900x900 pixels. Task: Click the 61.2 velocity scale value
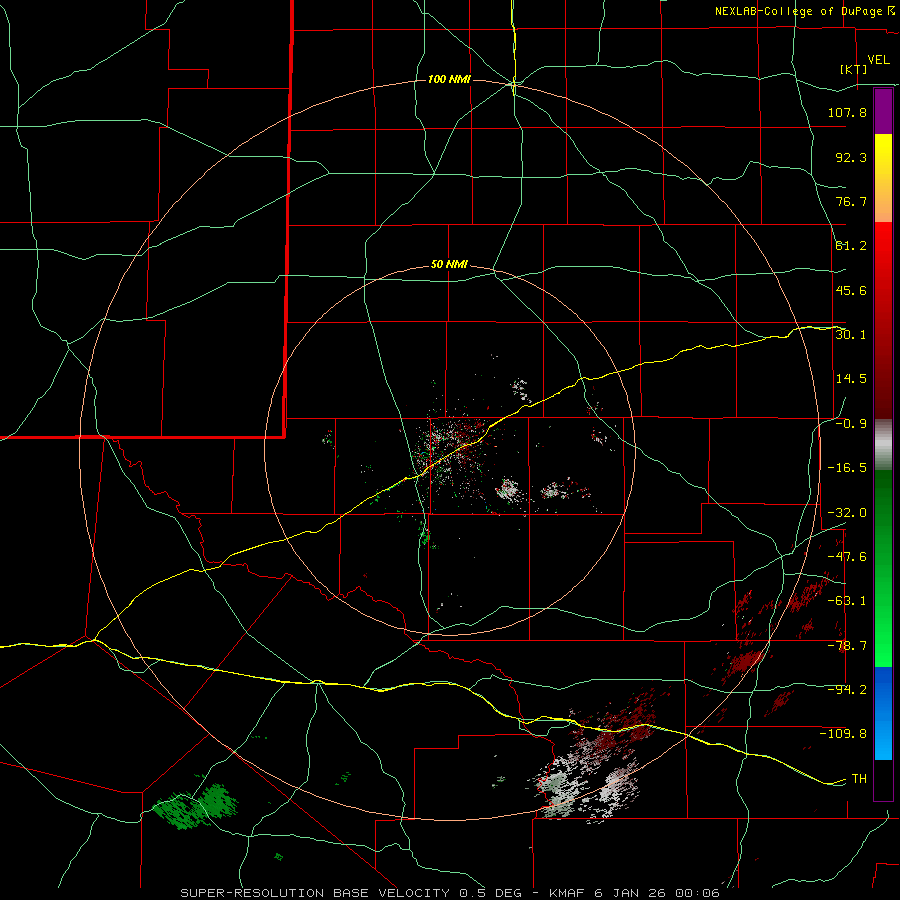coord(851,246)
